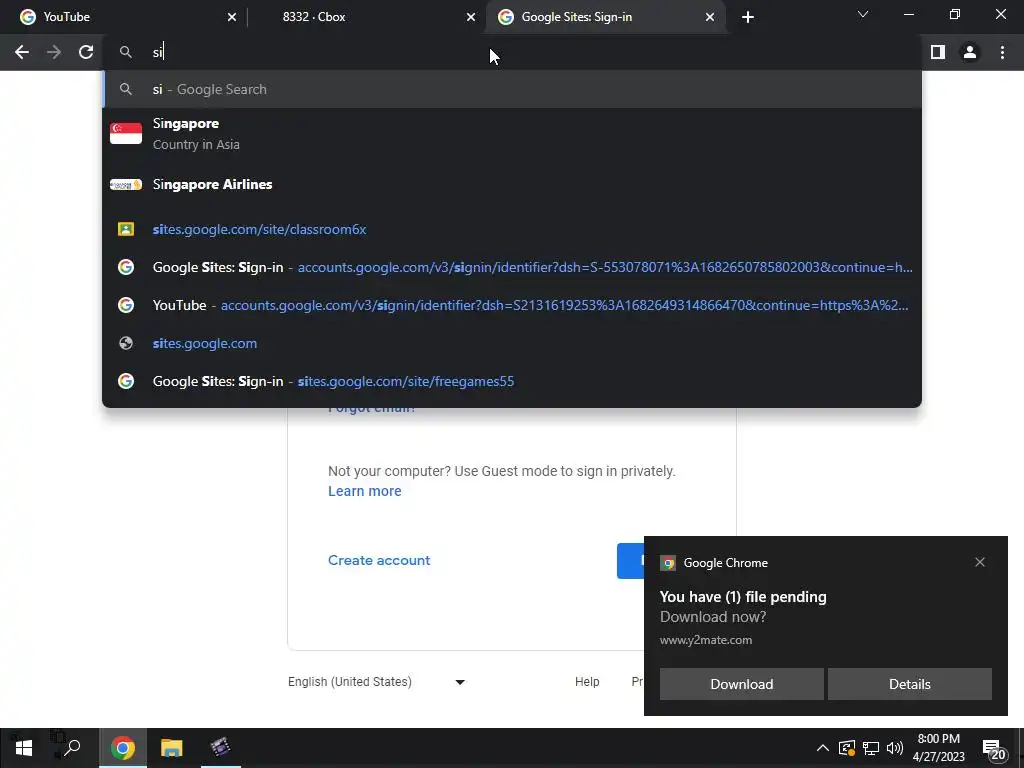
Task: Open the tab search chevron
Action: (x=863, y=14)
